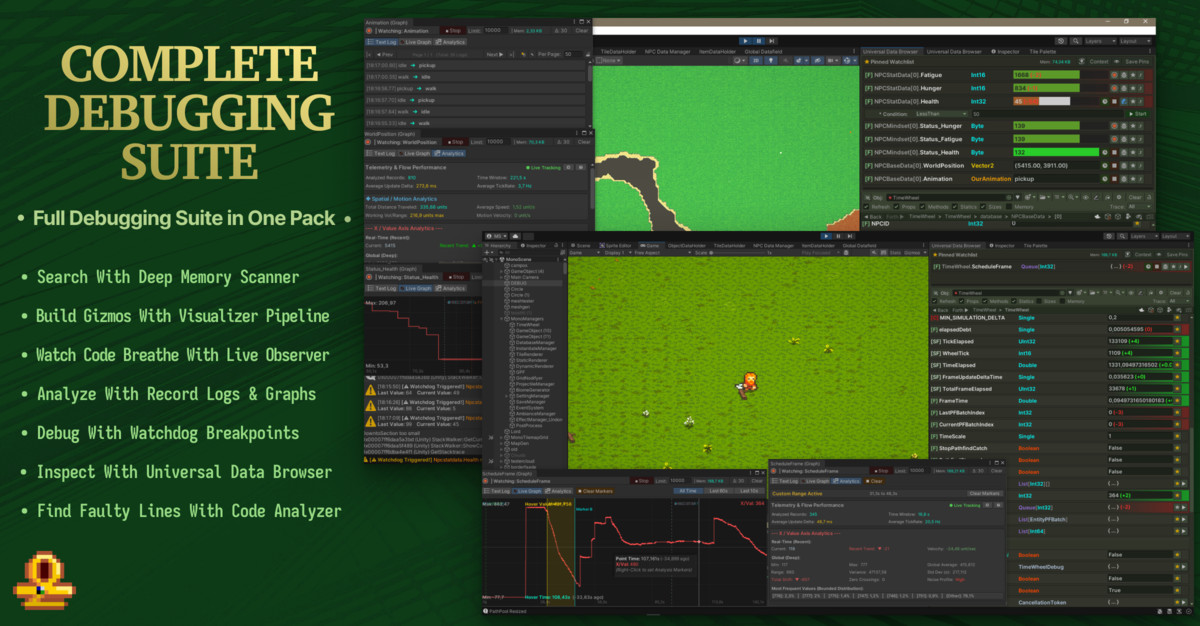Click the Save Pins button

point(1137,62)
